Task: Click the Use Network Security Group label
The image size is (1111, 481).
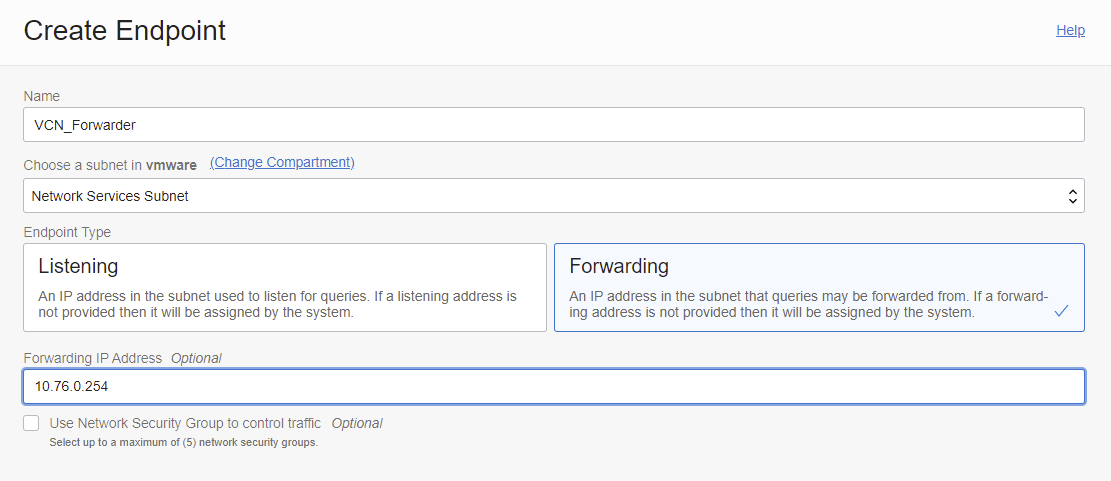Action: (x=185, y=423)
